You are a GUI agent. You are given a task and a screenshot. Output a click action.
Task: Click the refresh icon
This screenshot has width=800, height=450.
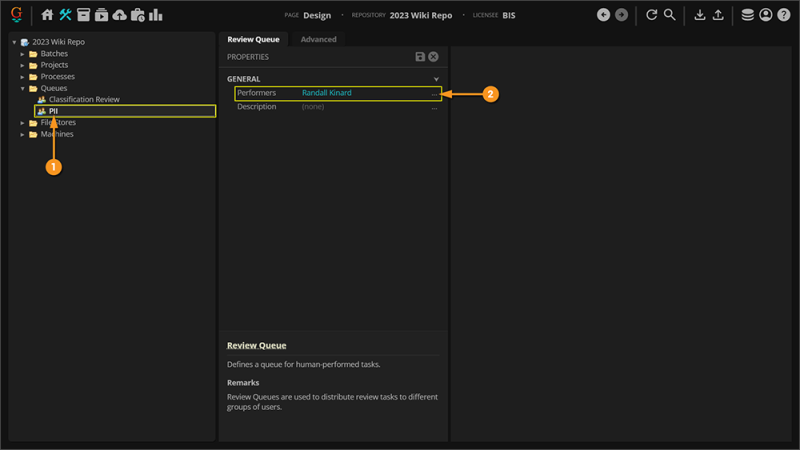coord(652,15)
